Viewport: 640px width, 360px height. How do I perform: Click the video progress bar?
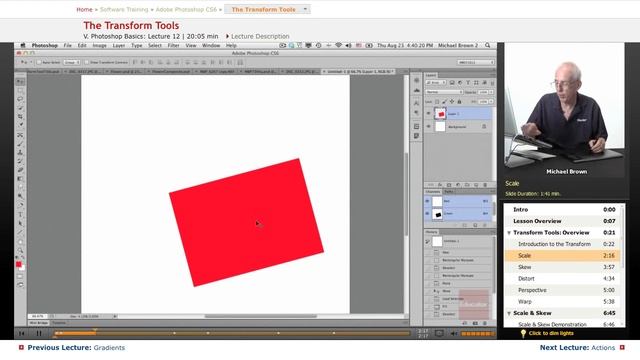tap(232, 333)
